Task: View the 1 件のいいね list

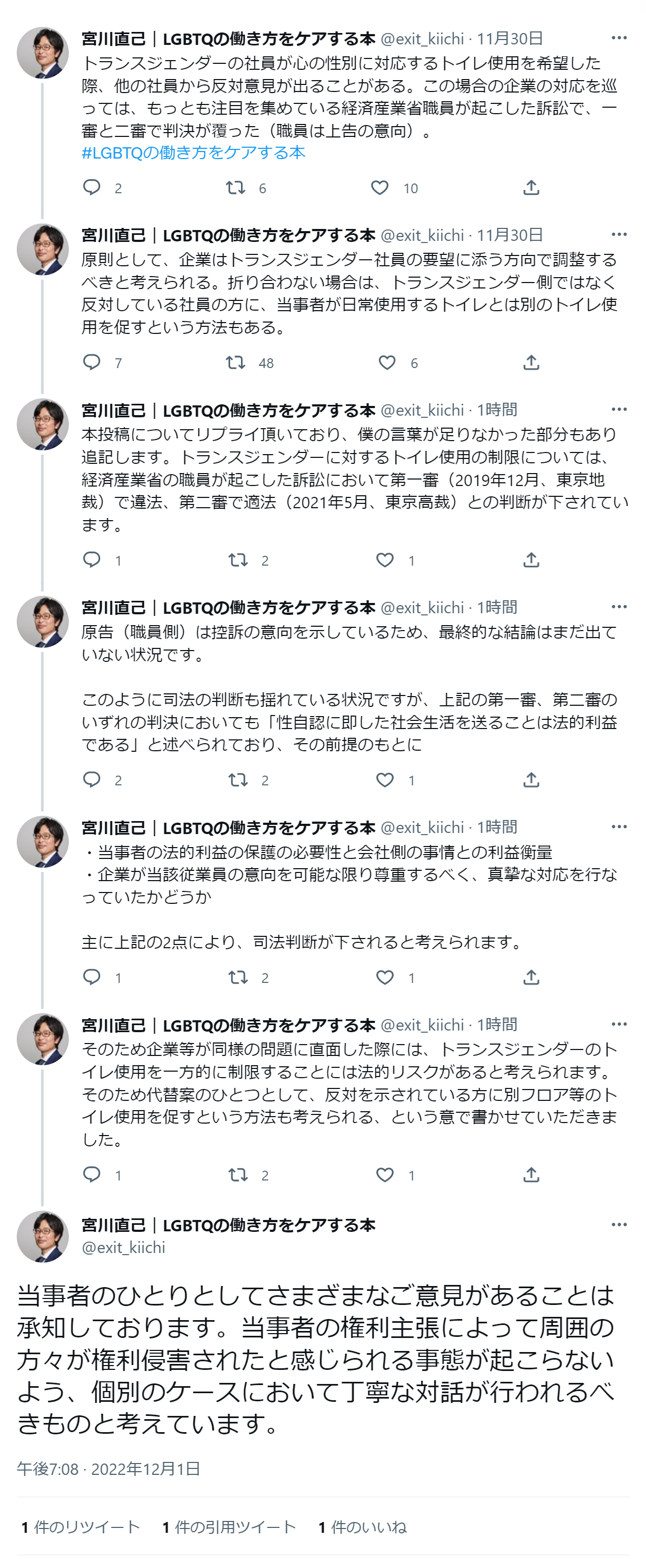Action: [362, 1527]
